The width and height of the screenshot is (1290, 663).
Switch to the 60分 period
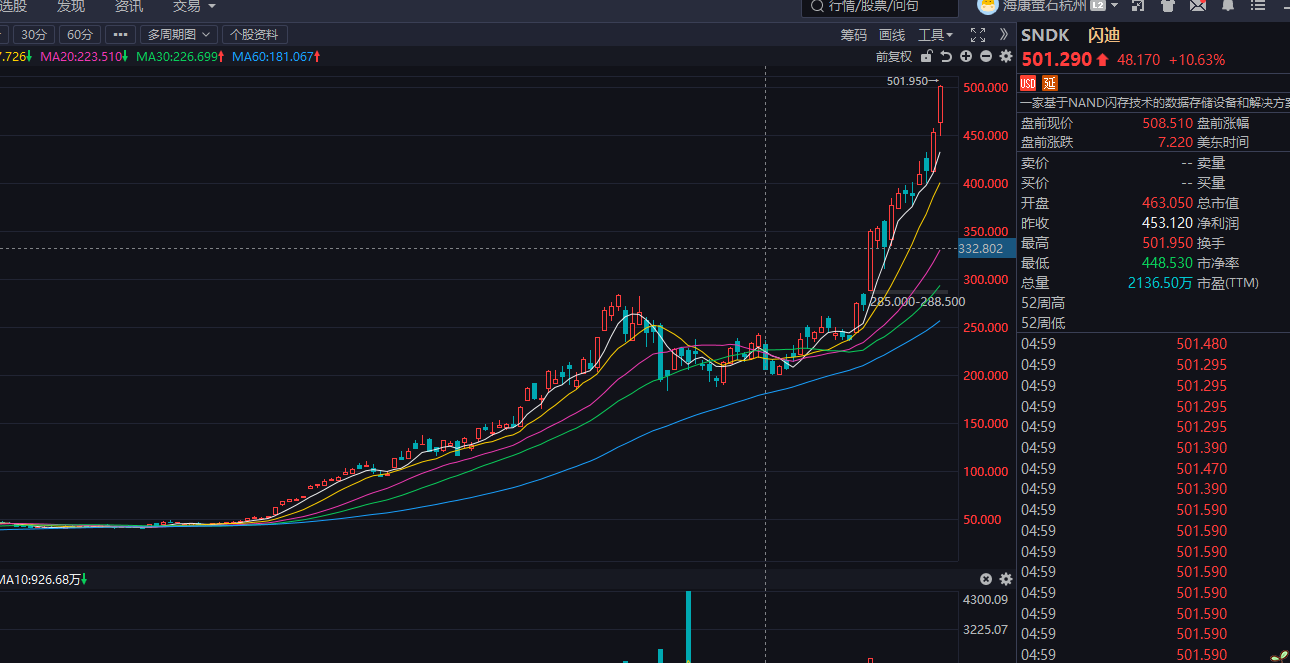tap(81, 34)
